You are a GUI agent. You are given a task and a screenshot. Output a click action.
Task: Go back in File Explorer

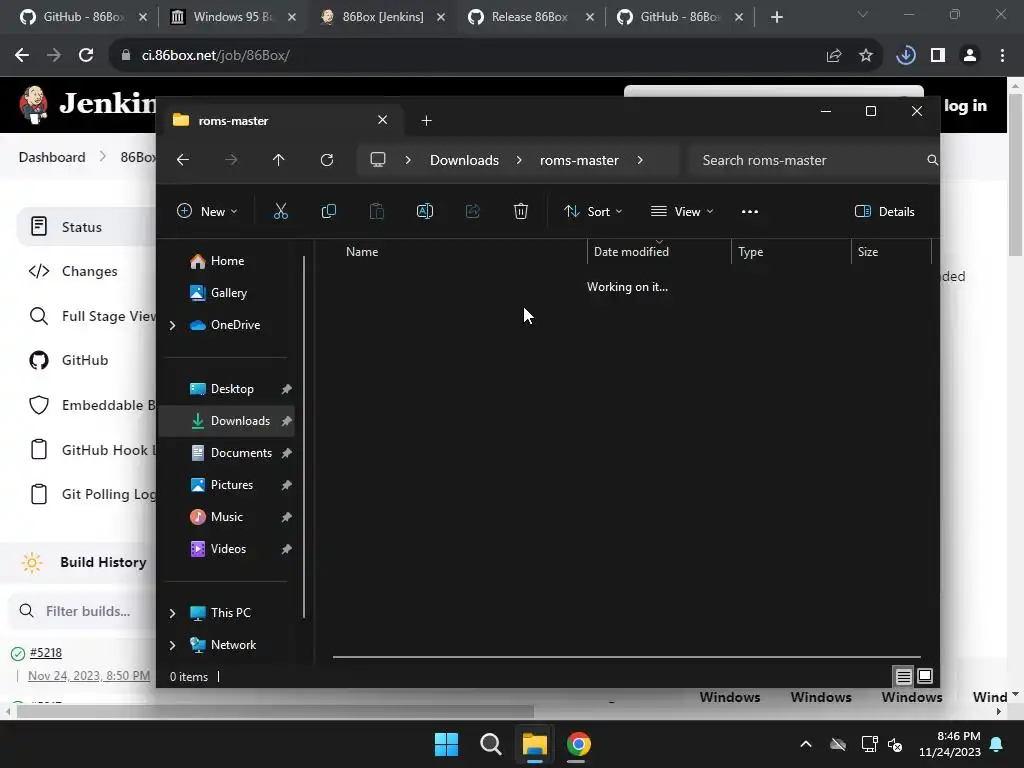coord(183,160)
